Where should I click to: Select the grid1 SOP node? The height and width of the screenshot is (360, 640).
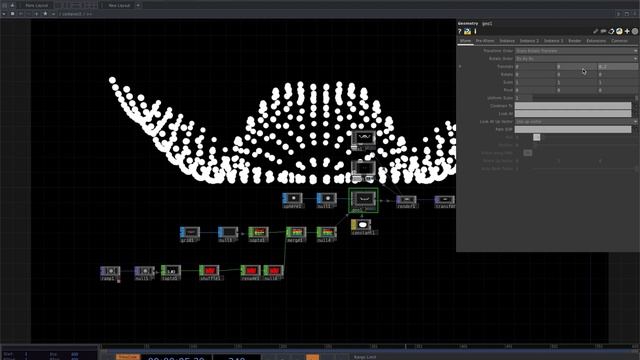tap(190, 234)
